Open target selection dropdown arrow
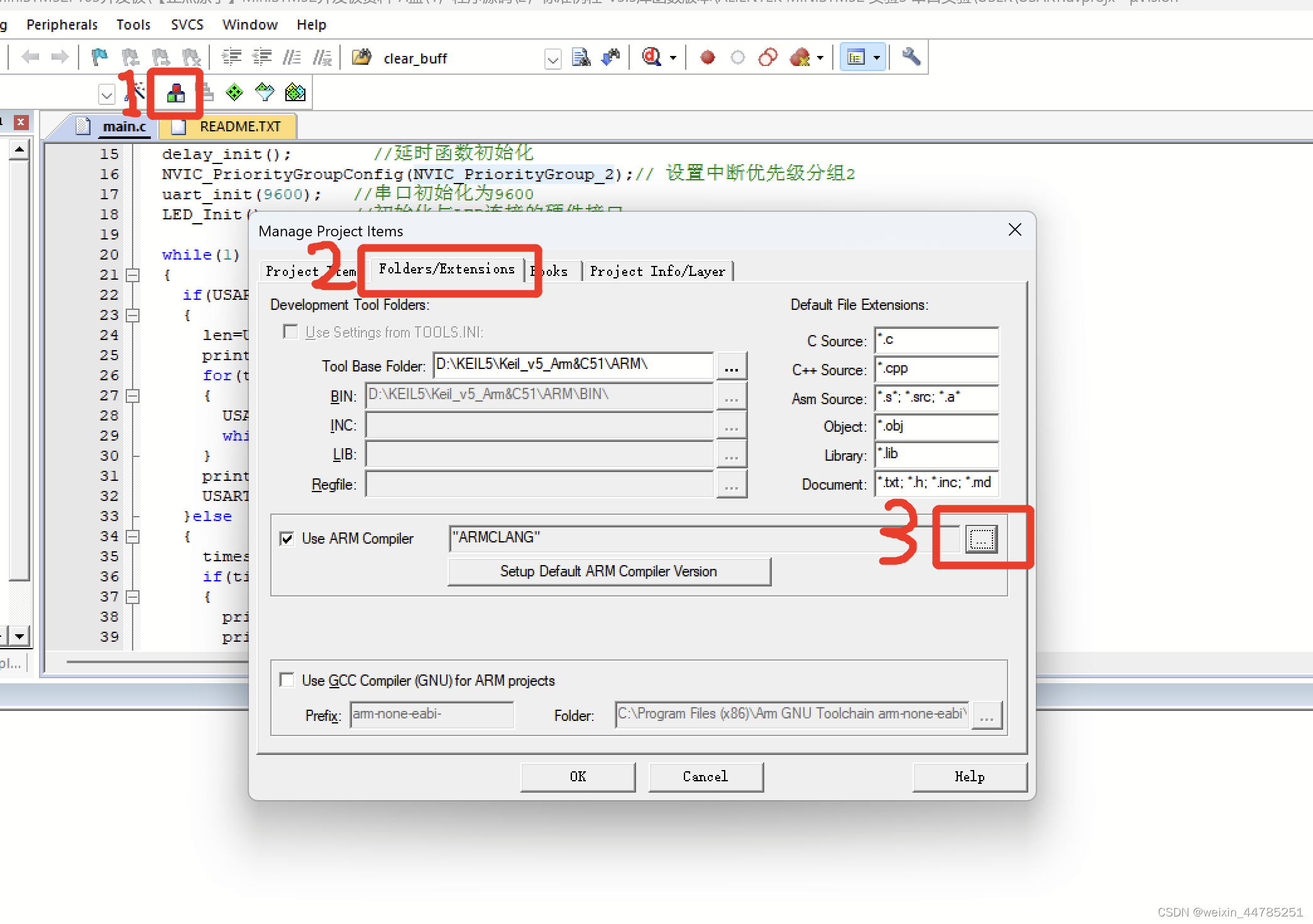1313x924 pixels. [107, 95]
